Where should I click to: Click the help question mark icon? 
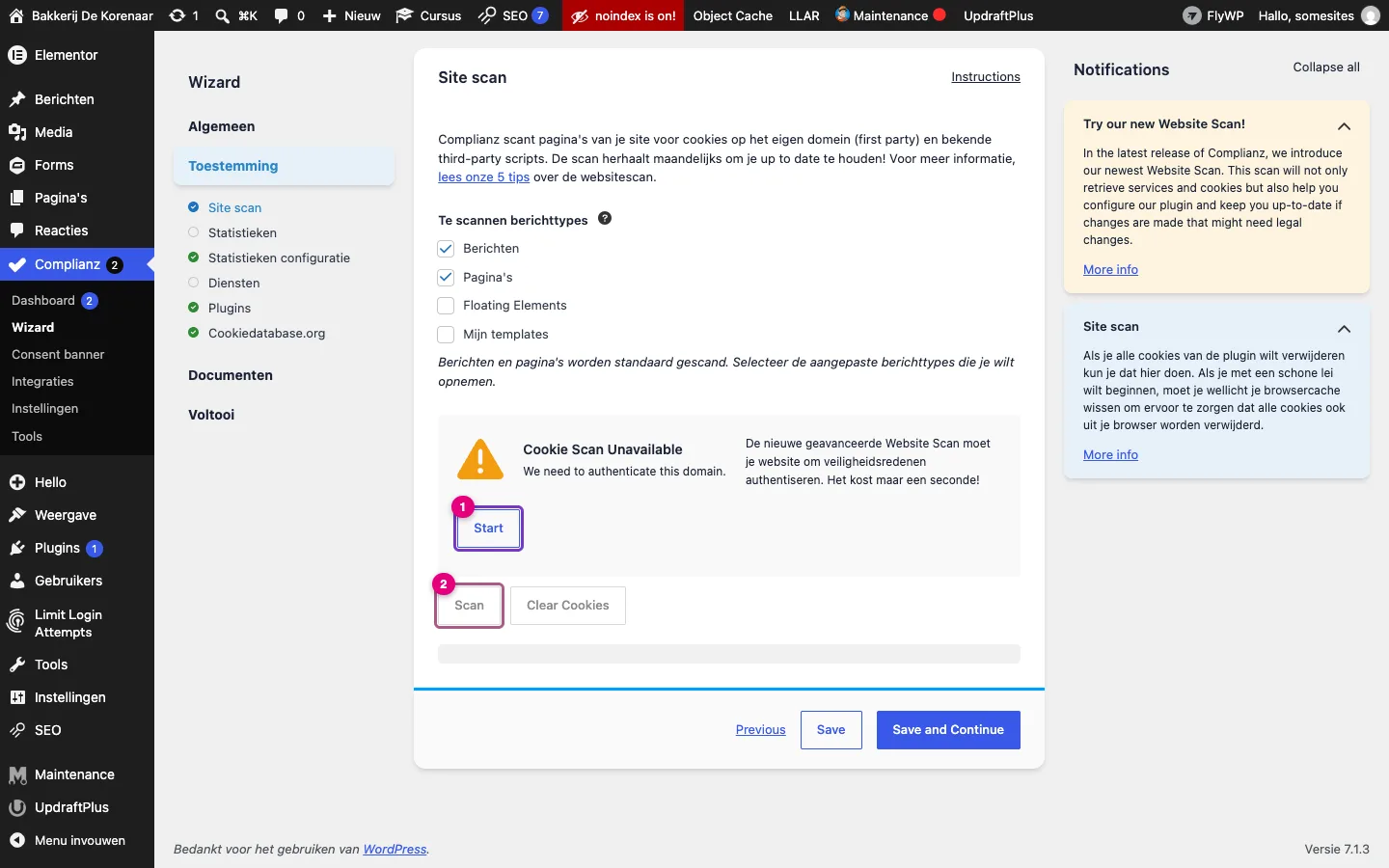point(605,218)
